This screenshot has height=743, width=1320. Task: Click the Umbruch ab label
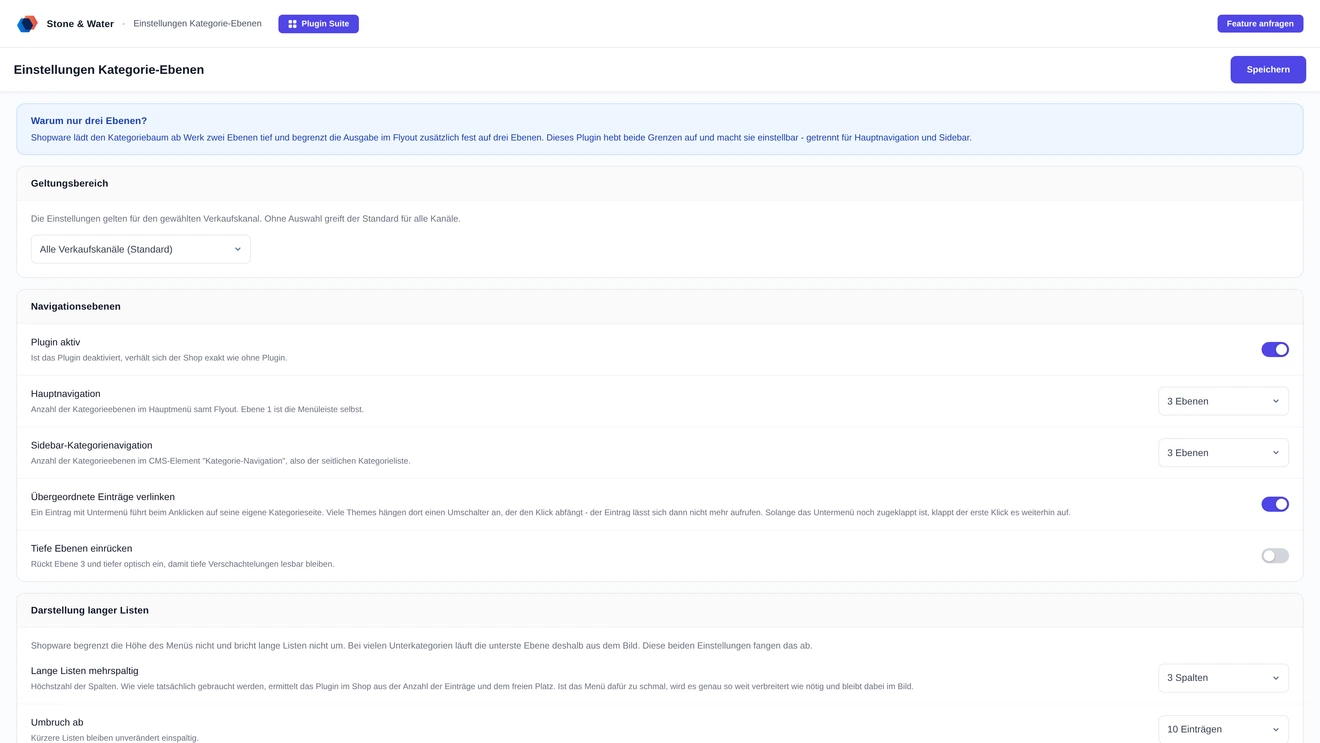57,722
